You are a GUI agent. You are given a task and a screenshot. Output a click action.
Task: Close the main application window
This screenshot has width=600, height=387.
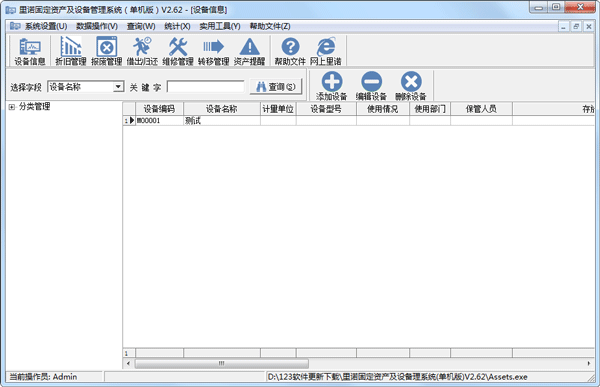coord(580,7)
